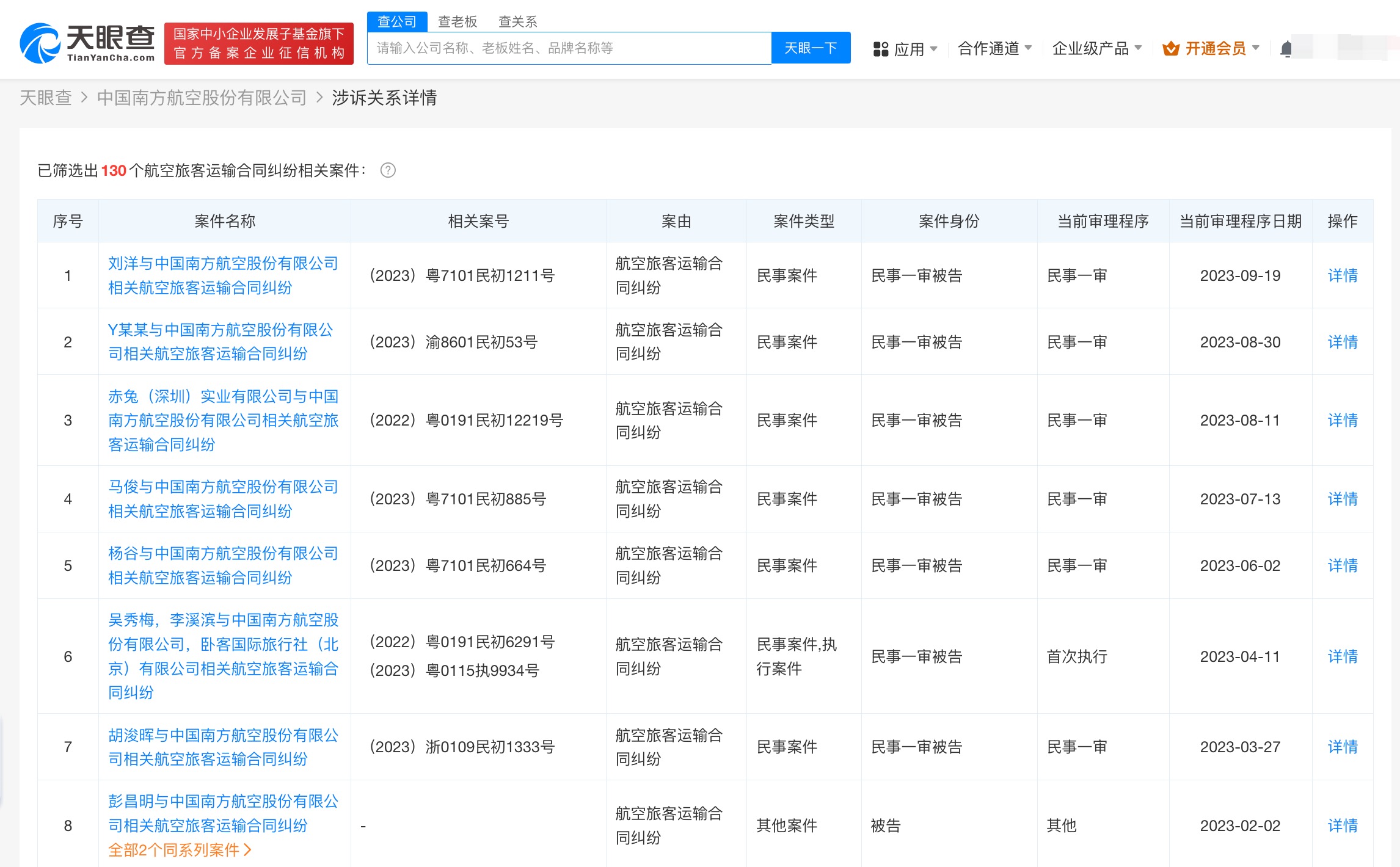
Task: Open case 赤兔（深圳）实业有限公司 link
Action: click(223, 420)
